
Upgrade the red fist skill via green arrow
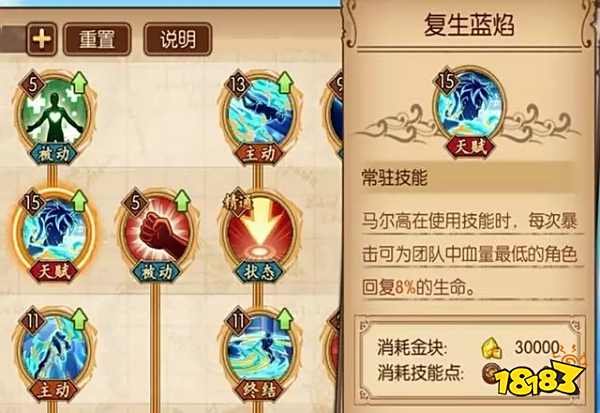tap(182, 200)
